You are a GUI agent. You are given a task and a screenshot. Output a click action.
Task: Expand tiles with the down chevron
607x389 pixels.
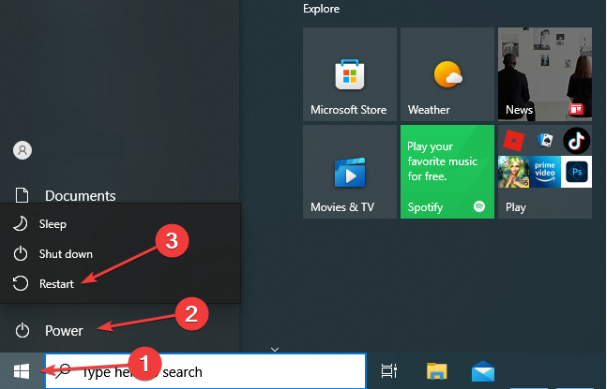coord(275,350)
